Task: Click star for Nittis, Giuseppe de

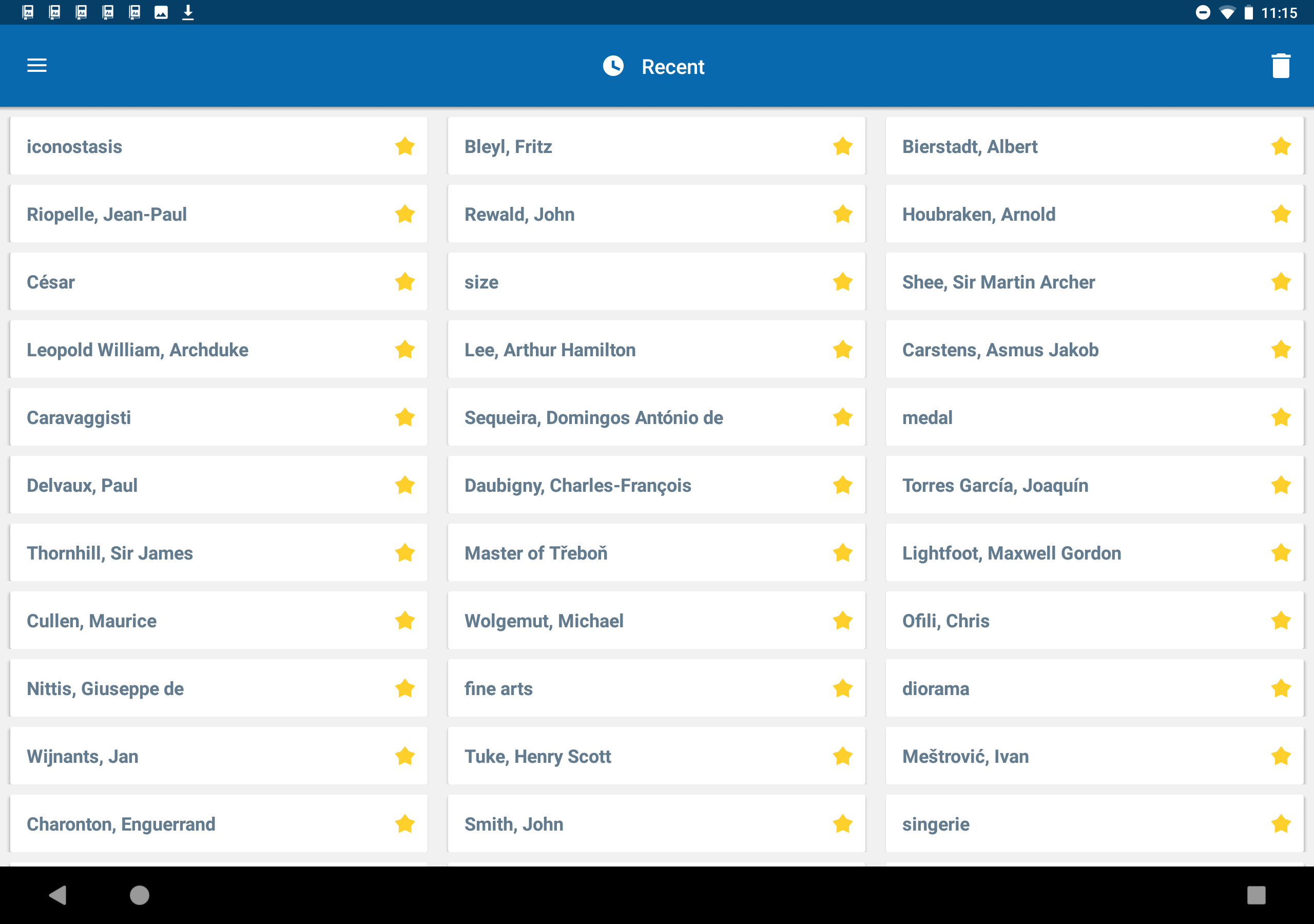Action: coord(404,688)
